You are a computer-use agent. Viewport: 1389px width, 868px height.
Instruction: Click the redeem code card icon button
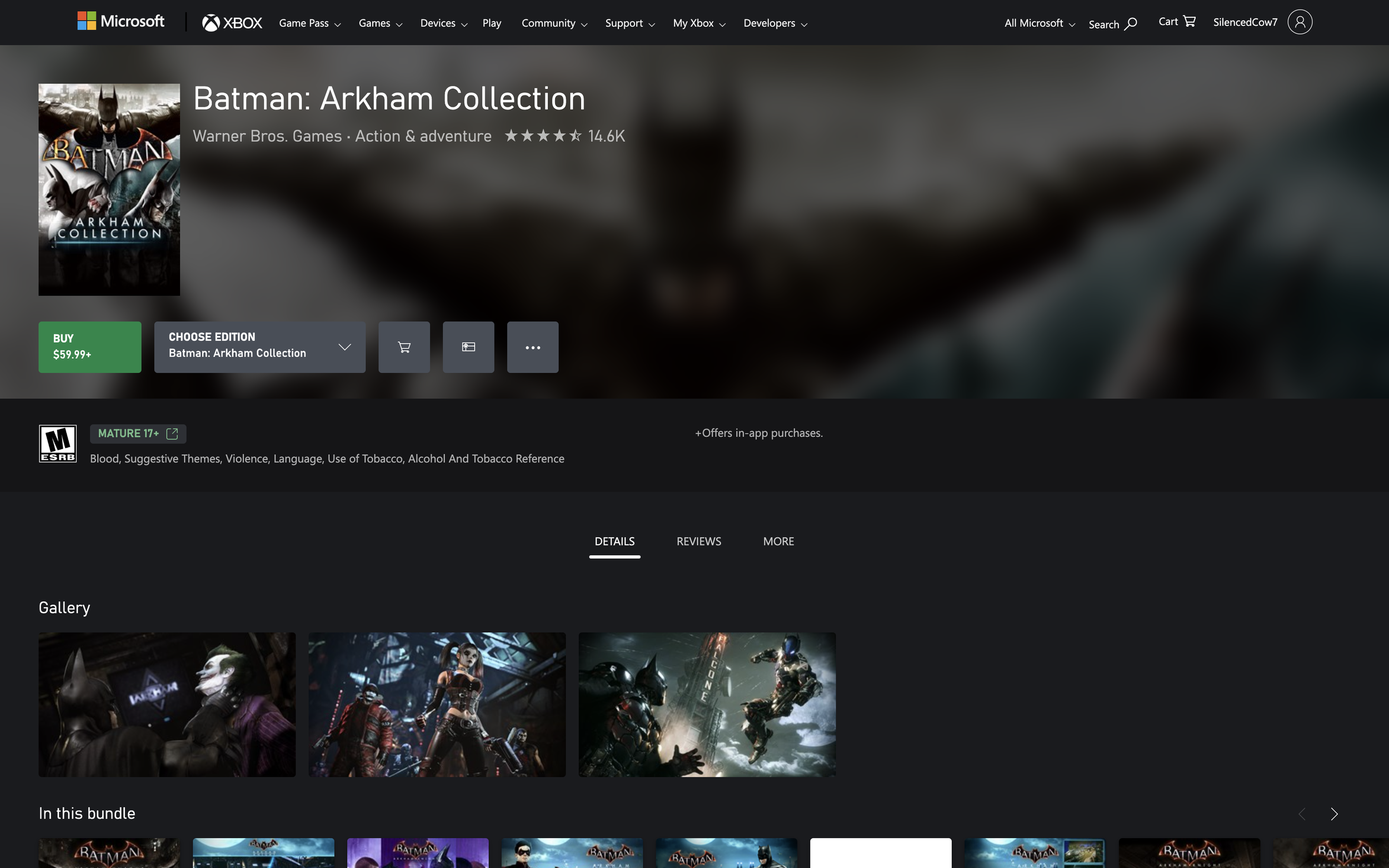pos(468,347)
